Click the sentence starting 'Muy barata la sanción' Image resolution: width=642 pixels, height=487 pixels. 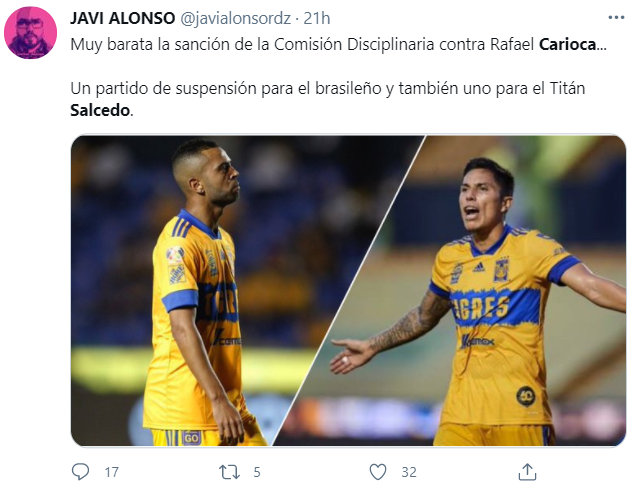[x=339, y=44]
